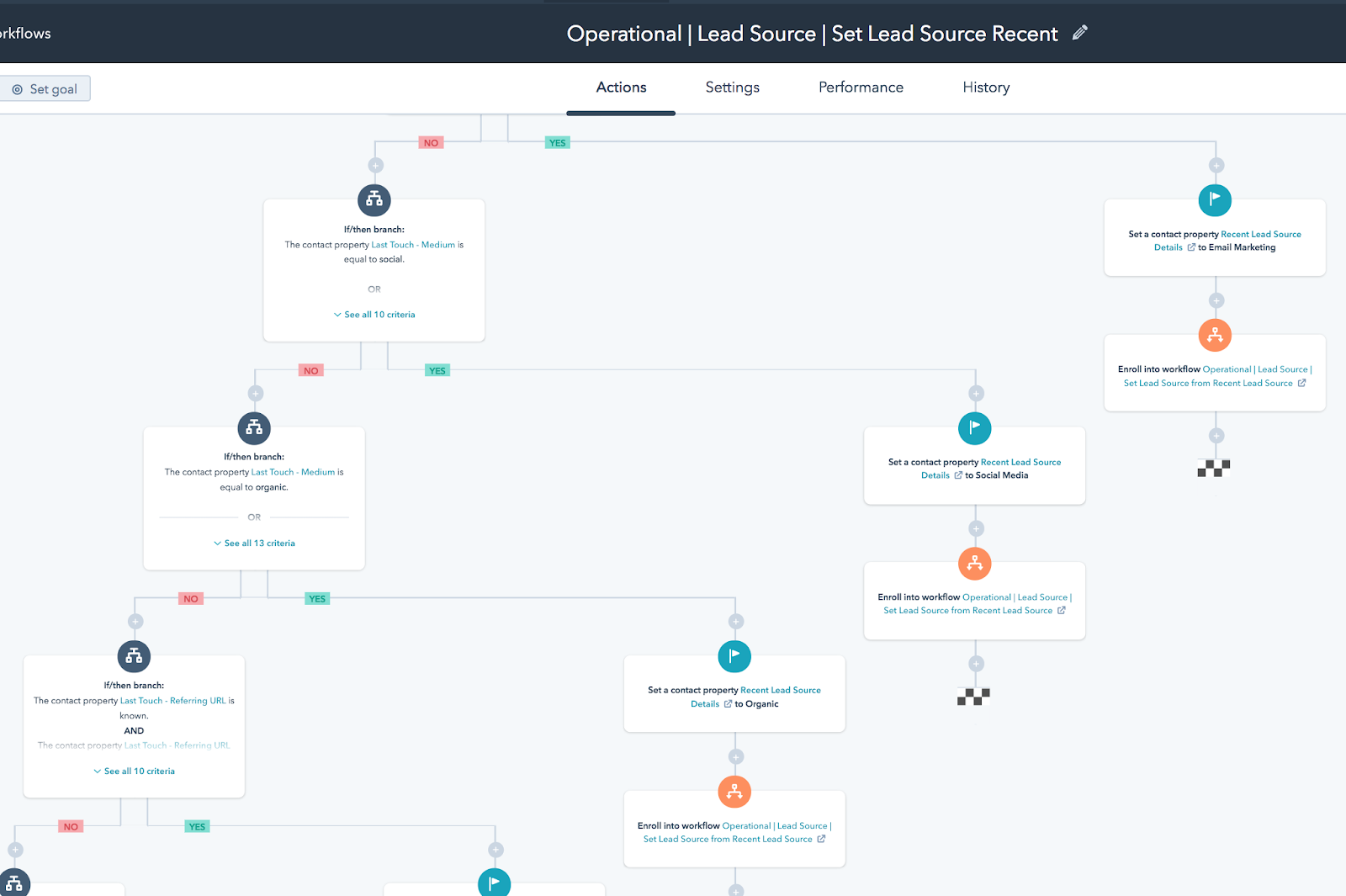Image resolution: width=1346 pixels, height=896 pixels.
Task: Expand See all 10 criteria for social branch
Action: click(374, 315)
